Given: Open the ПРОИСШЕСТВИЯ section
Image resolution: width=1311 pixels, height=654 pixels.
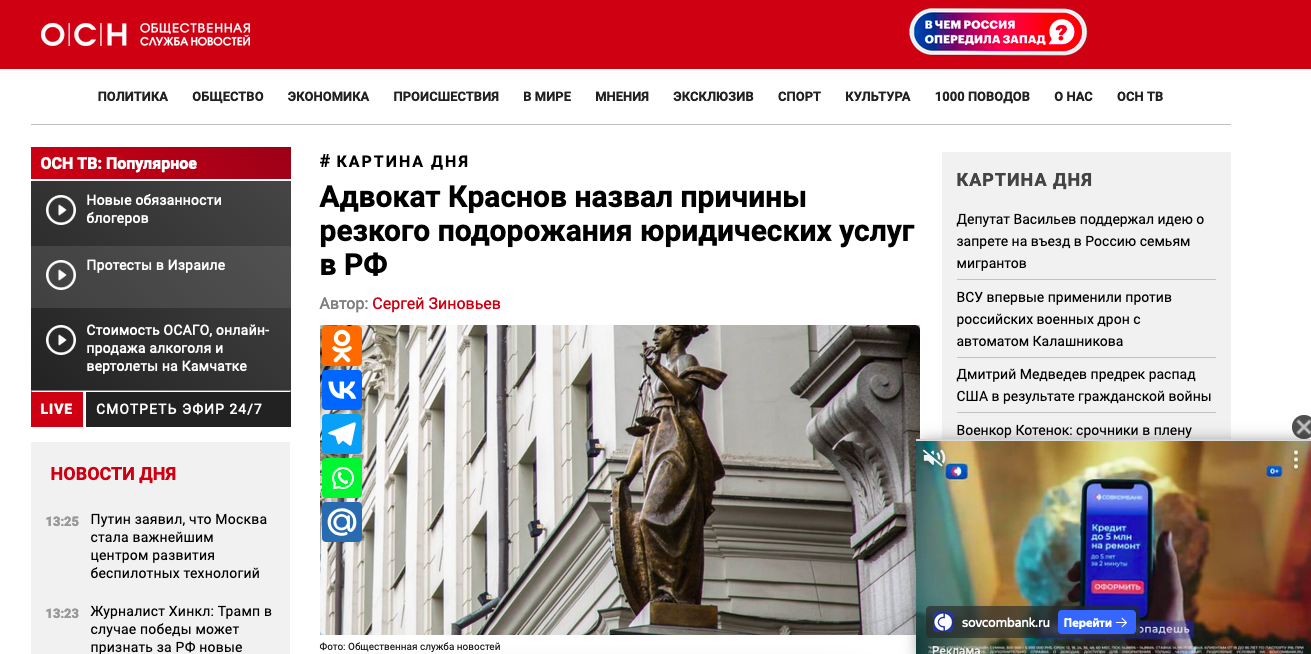Looking at the screenshot, I should click(446, 97).
